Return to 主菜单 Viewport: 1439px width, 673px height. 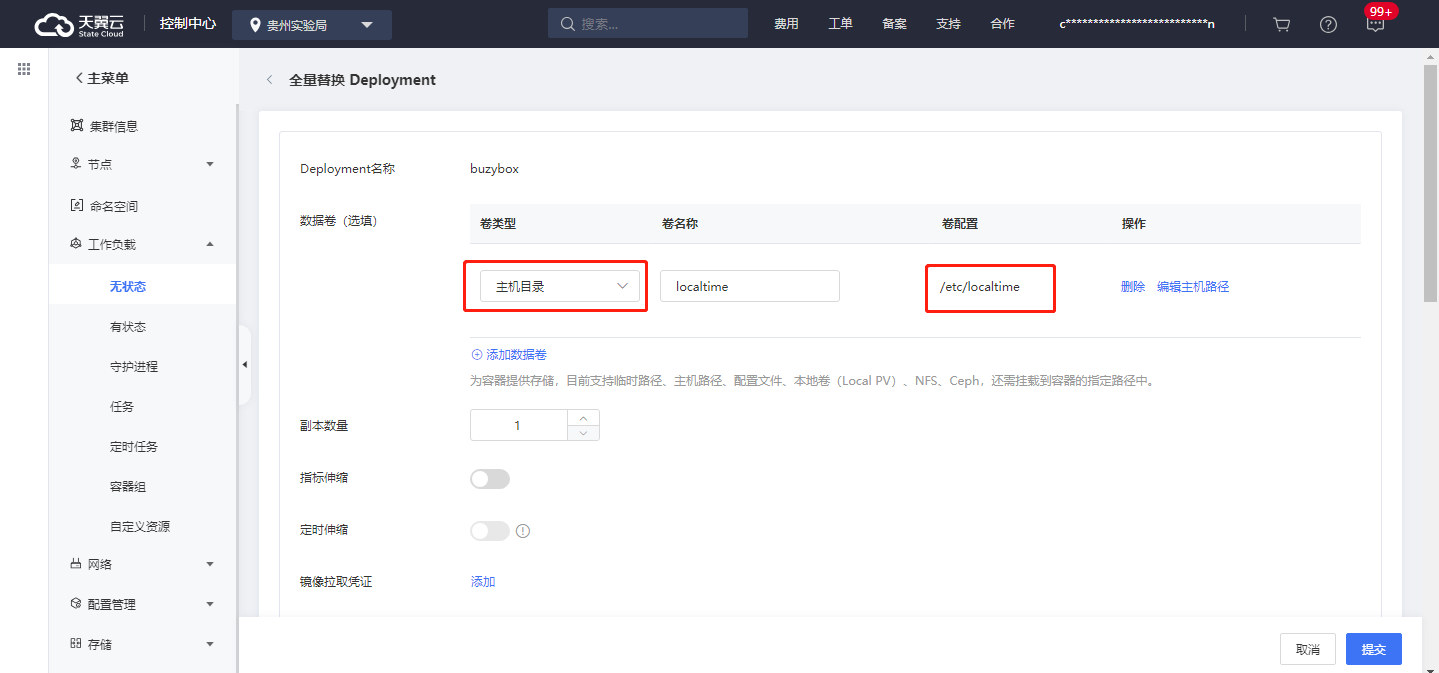coord(102,78)
